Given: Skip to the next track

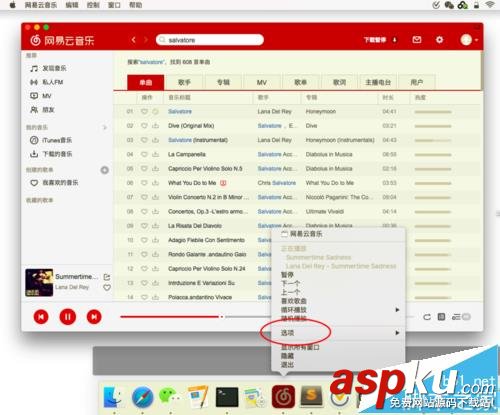Looking at the screenshot, I should click(x=94, y=317).
